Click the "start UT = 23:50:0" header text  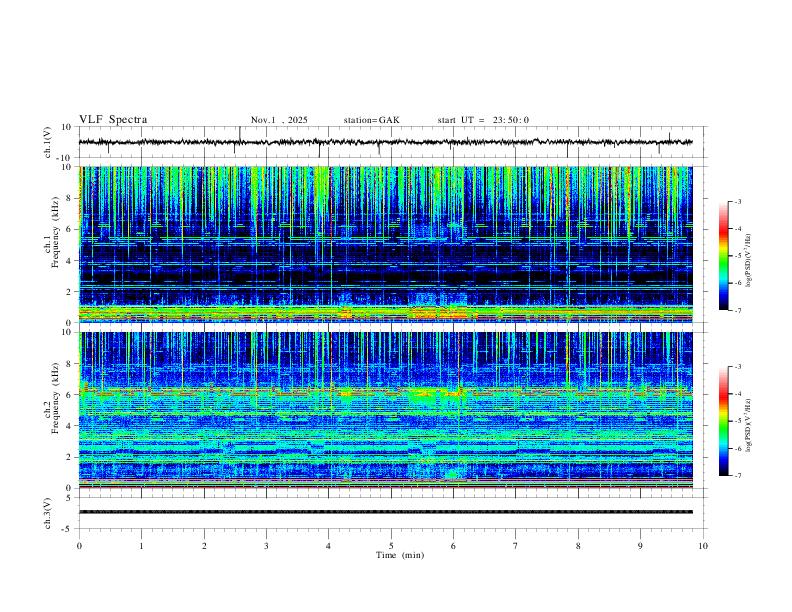(x=483, y=120)
